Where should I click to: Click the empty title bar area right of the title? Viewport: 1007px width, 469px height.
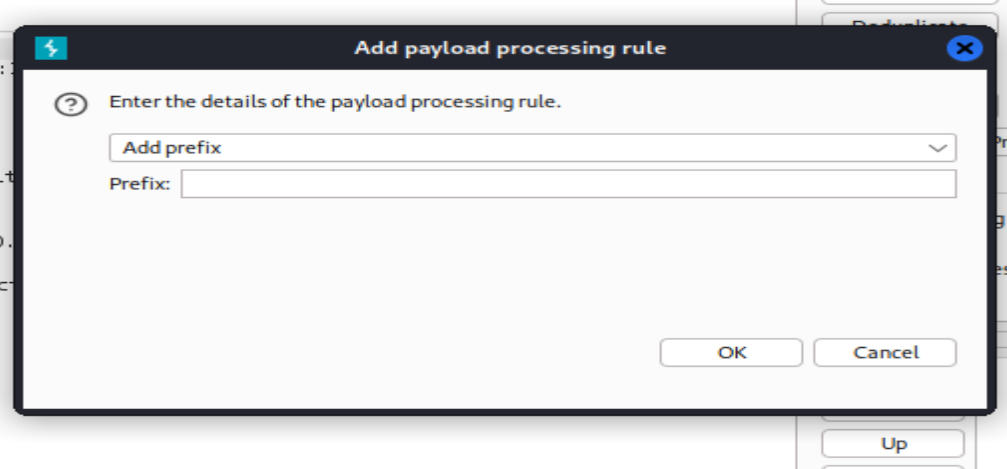800,48
